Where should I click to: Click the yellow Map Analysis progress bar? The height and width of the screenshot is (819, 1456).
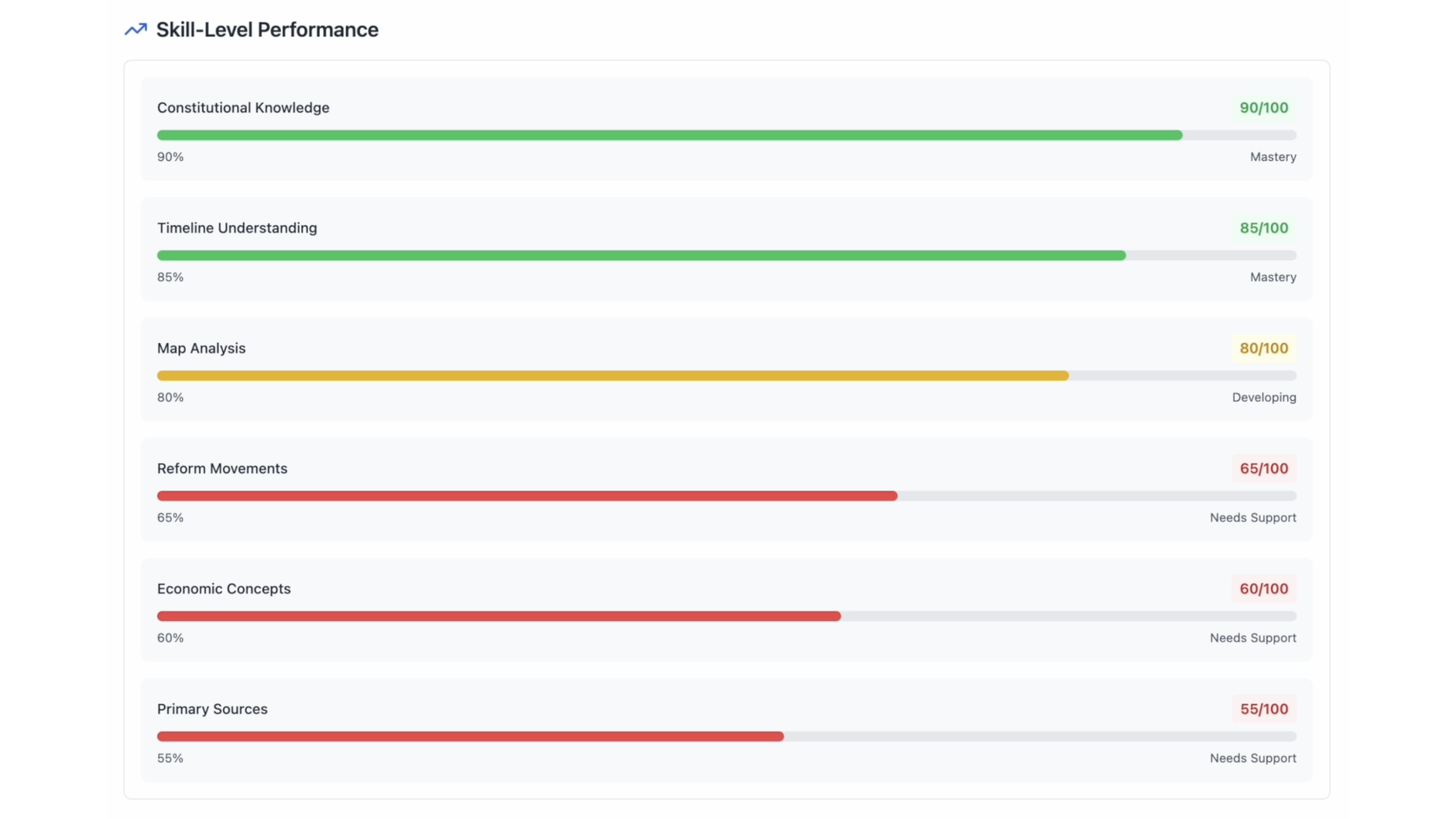click(x=613, y=376)
